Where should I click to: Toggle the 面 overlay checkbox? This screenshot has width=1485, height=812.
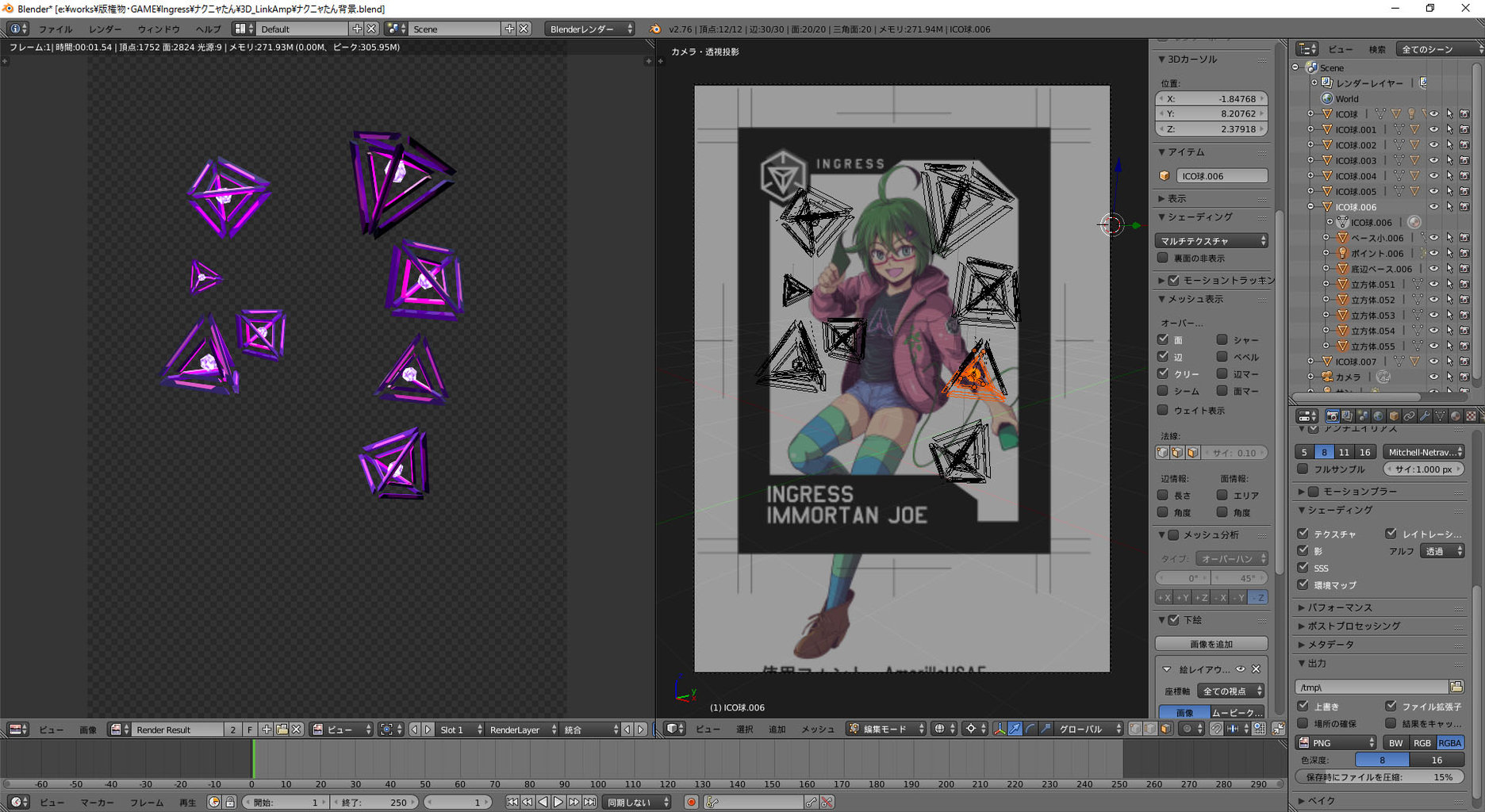click(1163, 339)
